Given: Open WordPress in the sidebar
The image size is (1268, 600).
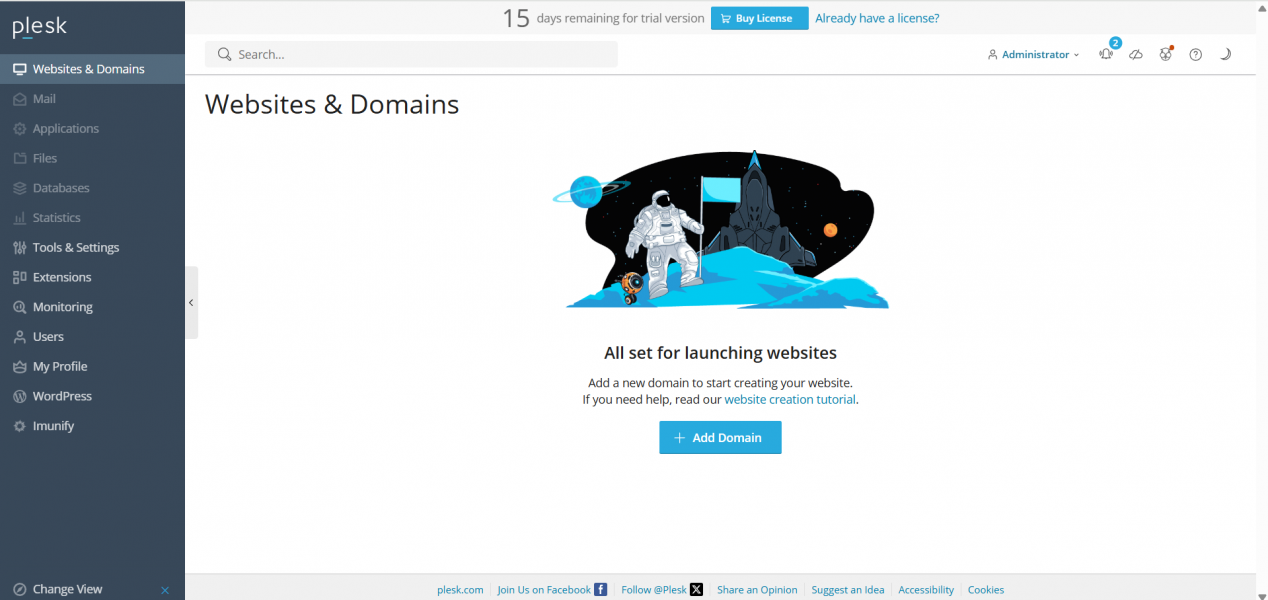Looking at the screenshot, I should coord(92,396).
